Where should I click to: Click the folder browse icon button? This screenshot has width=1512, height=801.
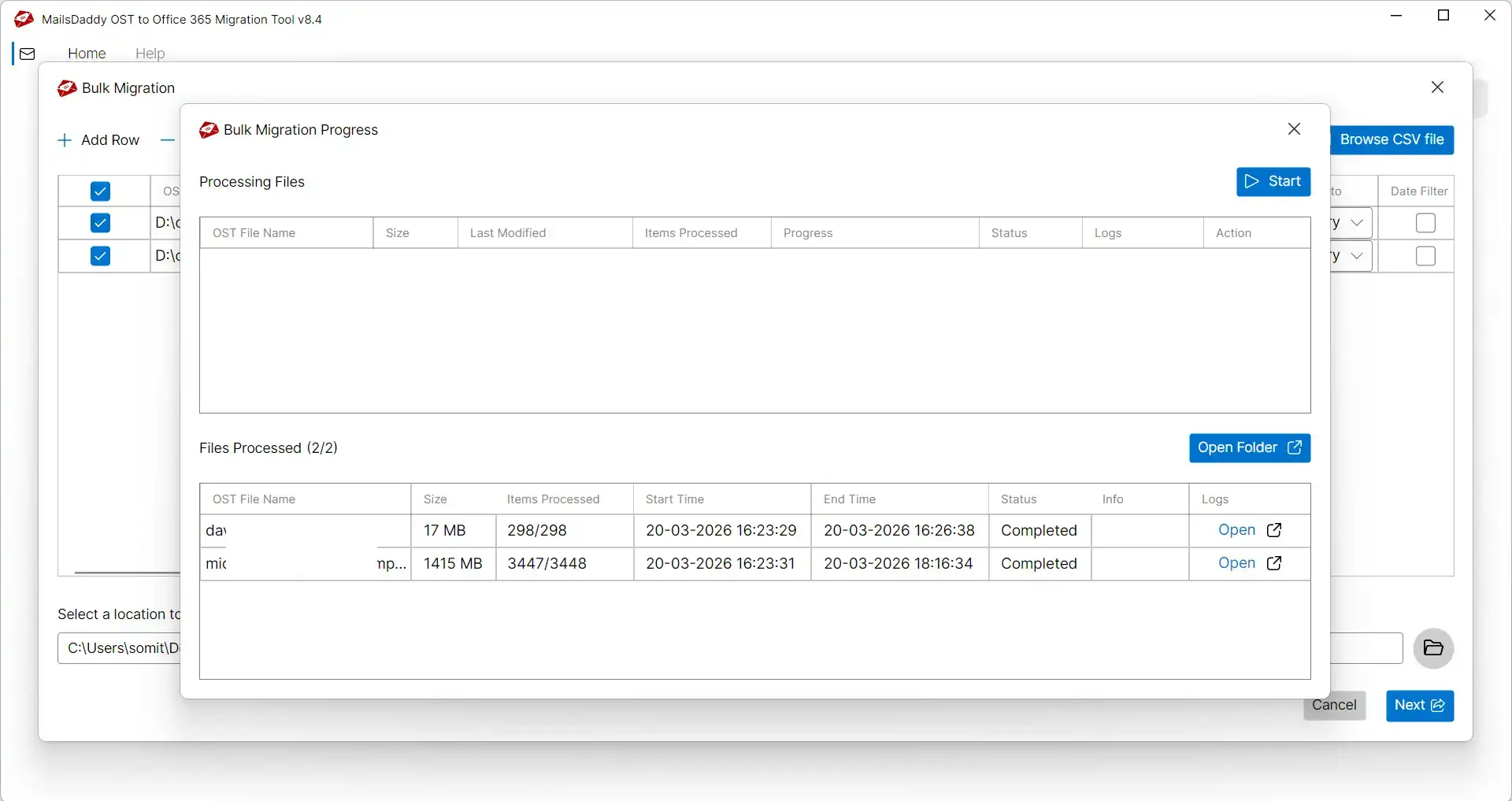(x=1433, y=648)
